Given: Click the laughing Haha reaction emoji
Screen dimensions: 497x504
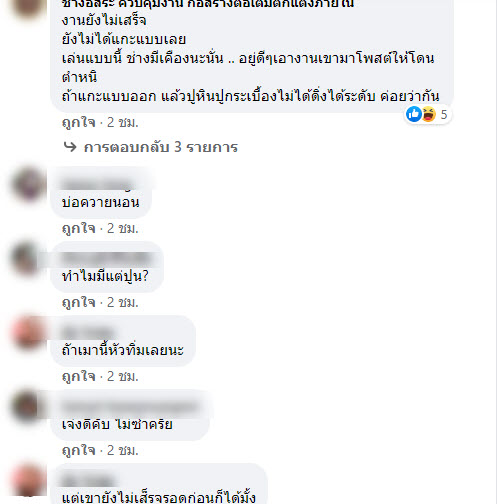Looking at the screenshot, I should pos(428,114).
